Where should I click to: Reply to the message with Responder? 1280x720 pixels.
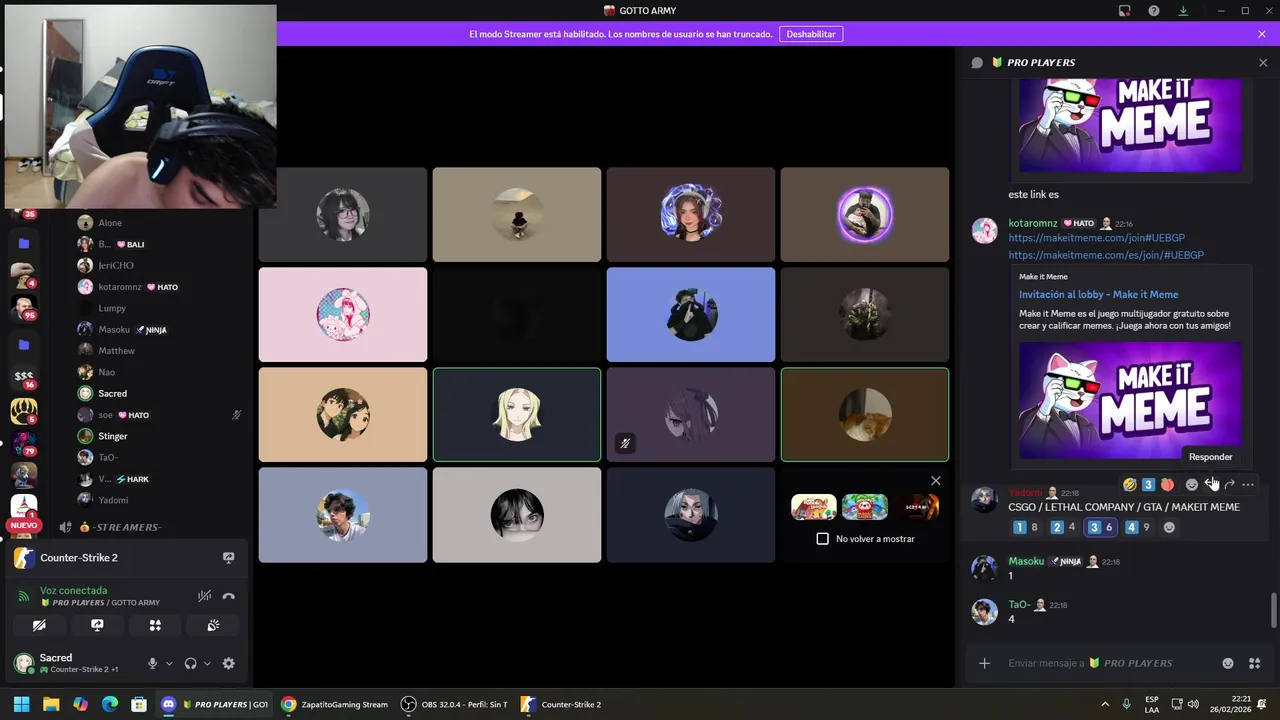(1211, 484)
